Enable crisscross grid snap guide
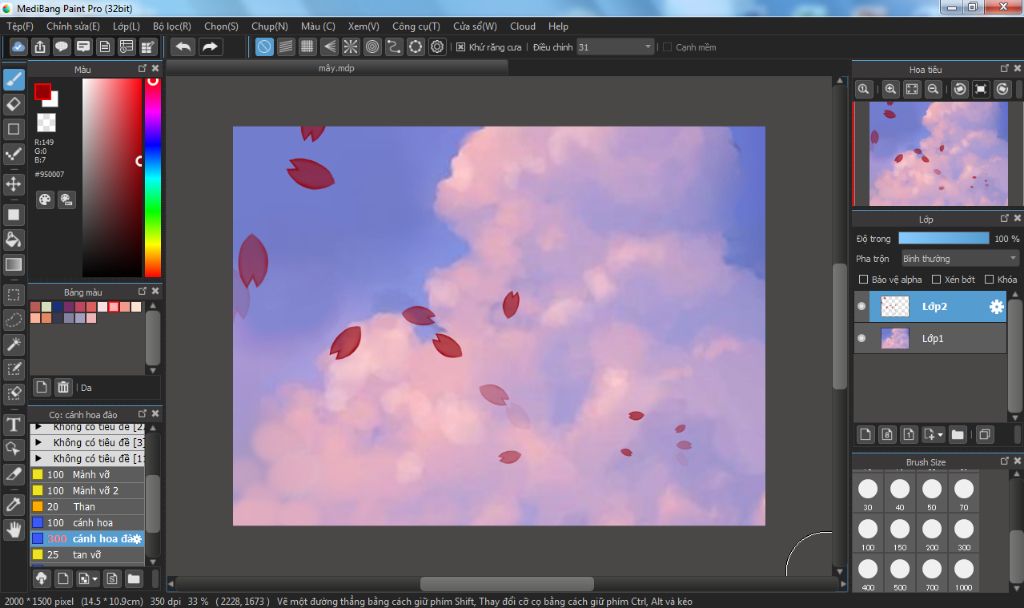Viewport: 1024px width, 608px height. point(307,47)
